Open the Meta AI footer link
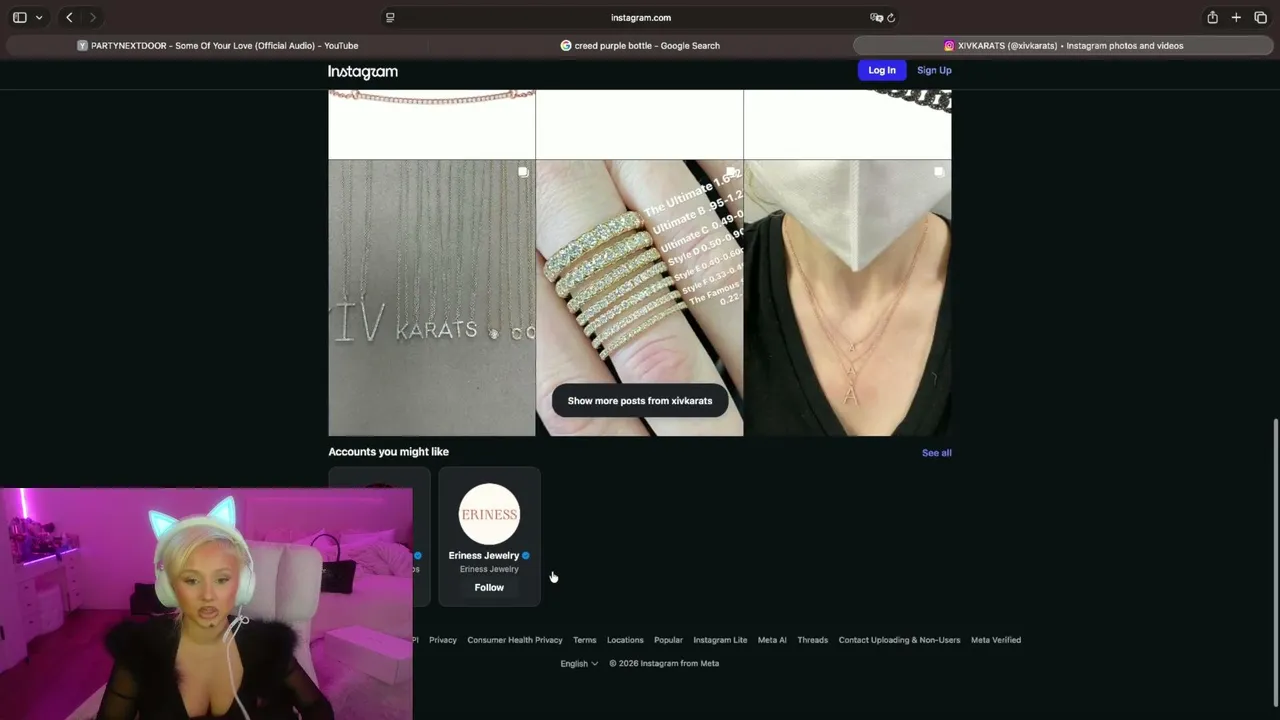This screenshot has height=720, width=1280. (772, 640)
